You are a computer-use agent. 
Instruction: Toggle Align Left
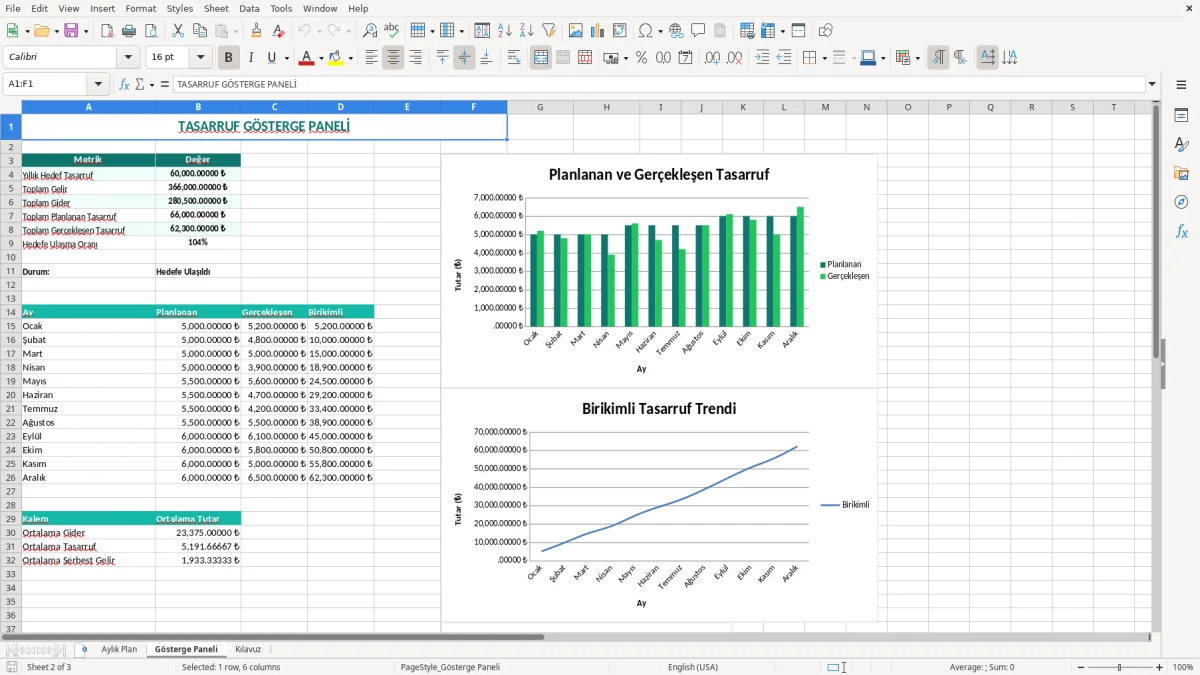(x=371, y=58)
